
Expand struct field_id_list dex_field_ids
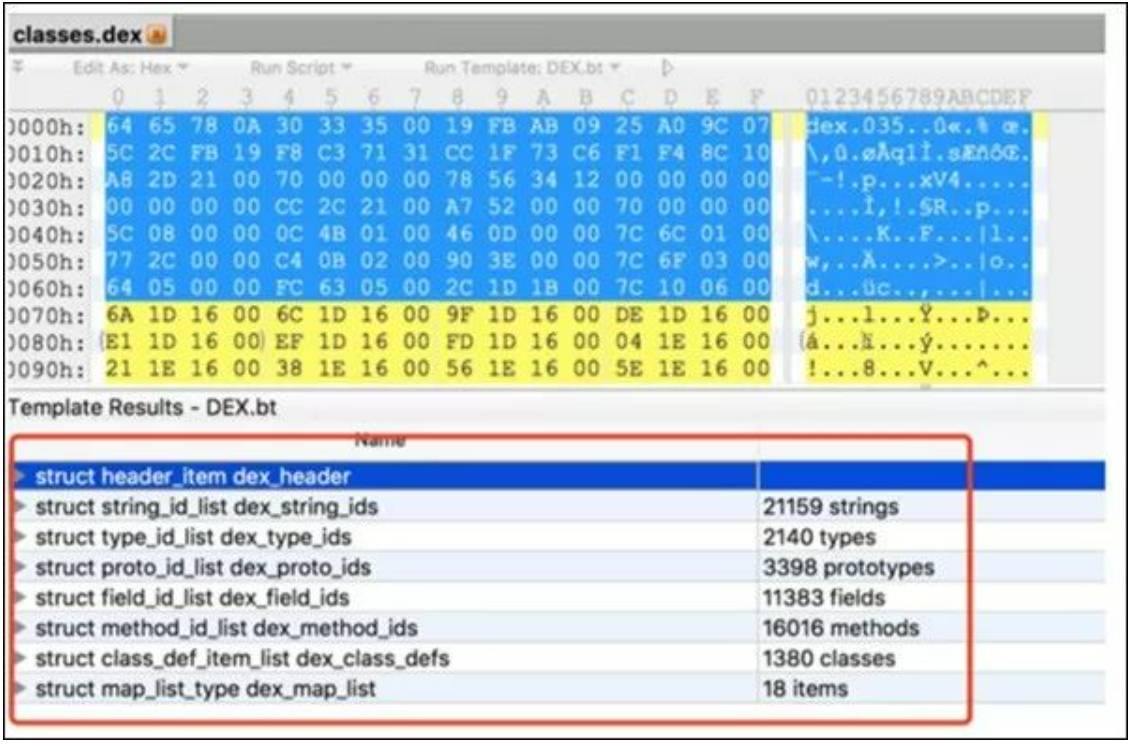coord(20,597)
